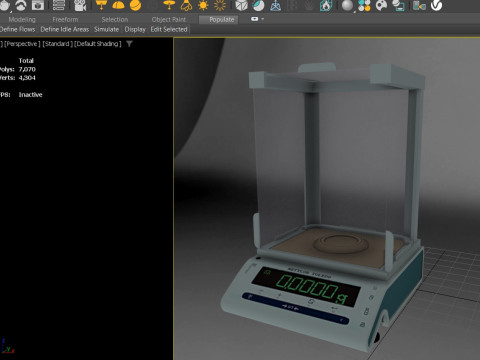Click the gray material sphere icon
The image size is (480, 360).
(x=347, y=5)
